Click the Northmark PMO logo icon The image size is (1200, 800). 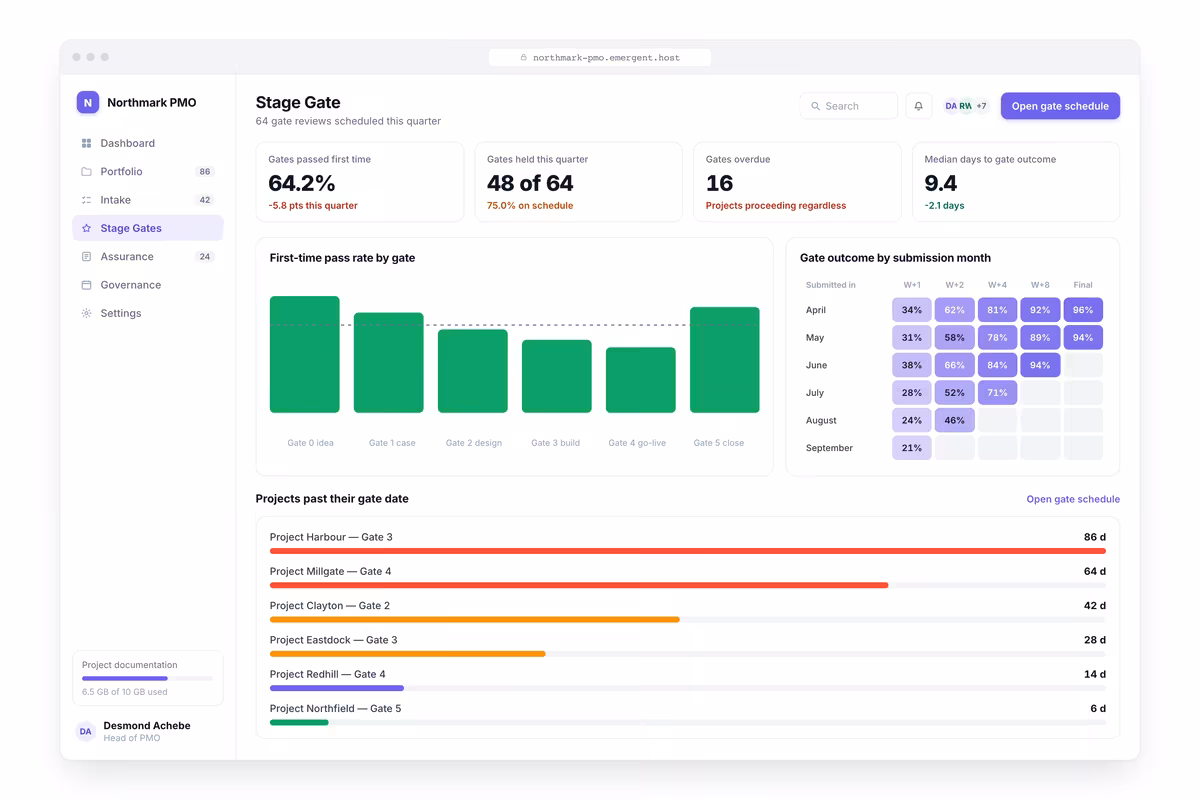[88, 102]
